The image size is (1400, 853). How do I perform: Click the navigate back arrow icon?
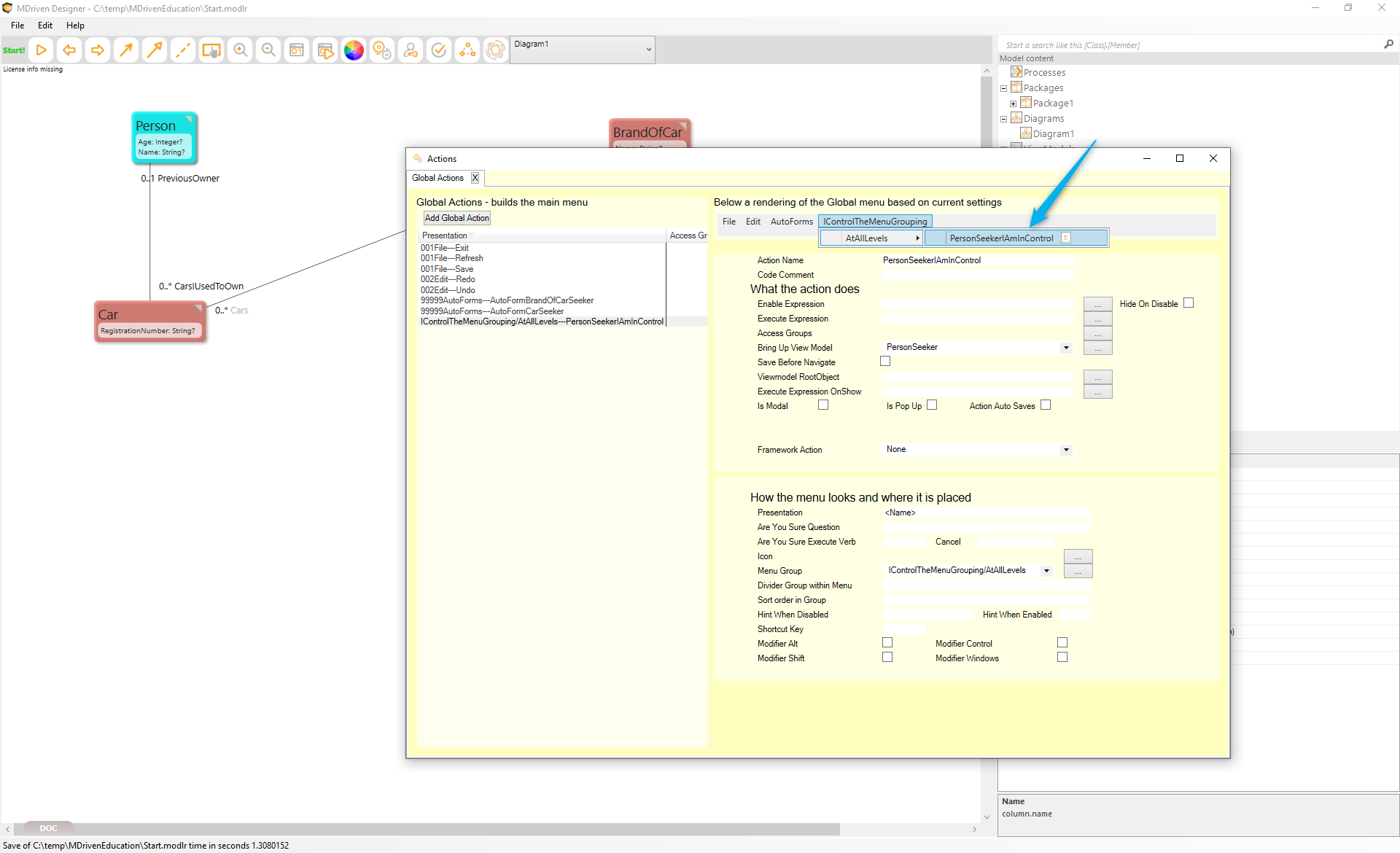click(69, 50)
